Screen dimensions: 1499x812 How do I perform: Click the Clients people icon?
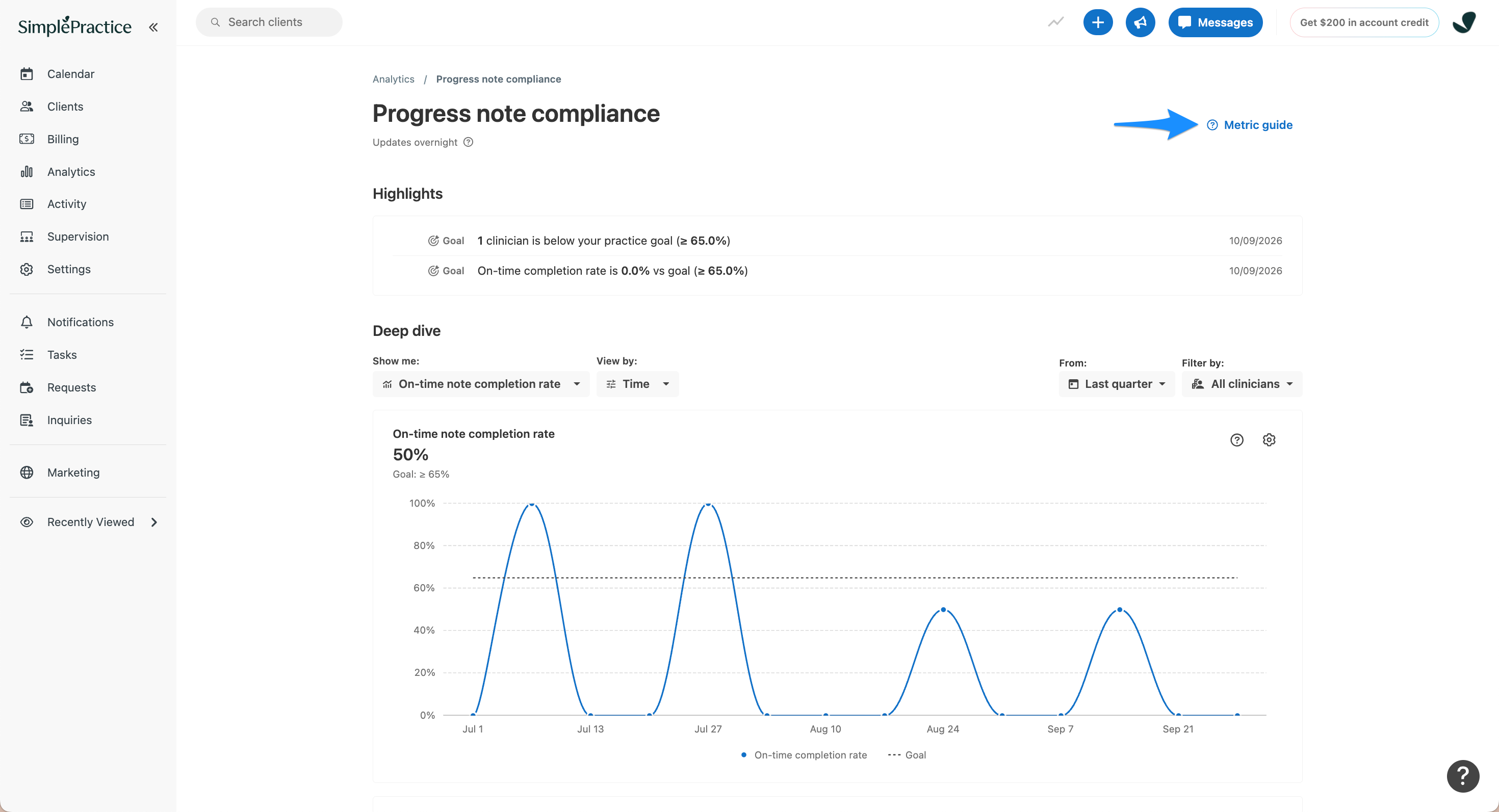tap(27, 107)
